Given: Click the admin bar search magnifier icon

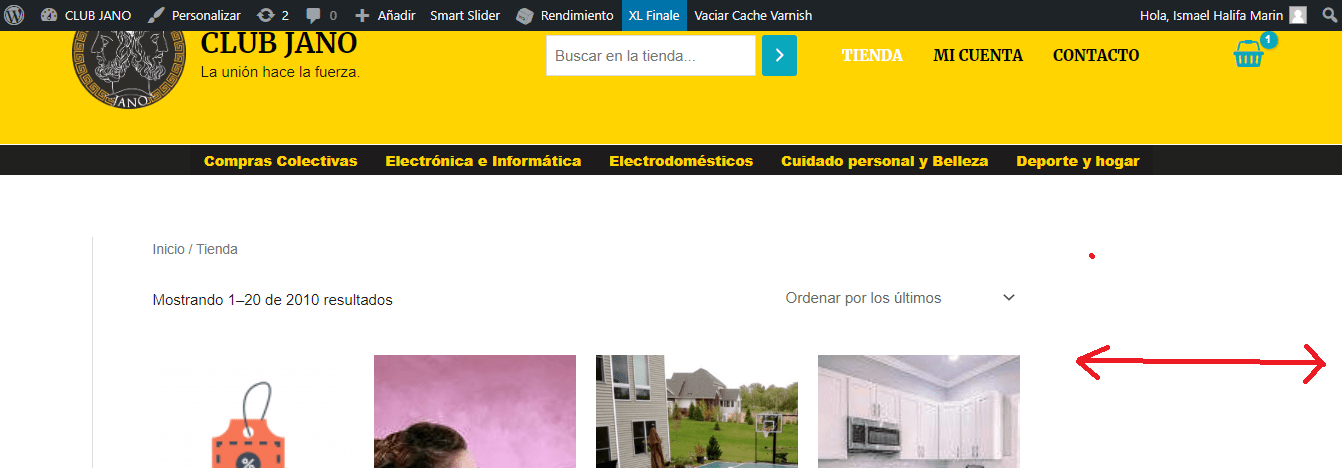Looking at the screenshot, I should coord(1329,15).
